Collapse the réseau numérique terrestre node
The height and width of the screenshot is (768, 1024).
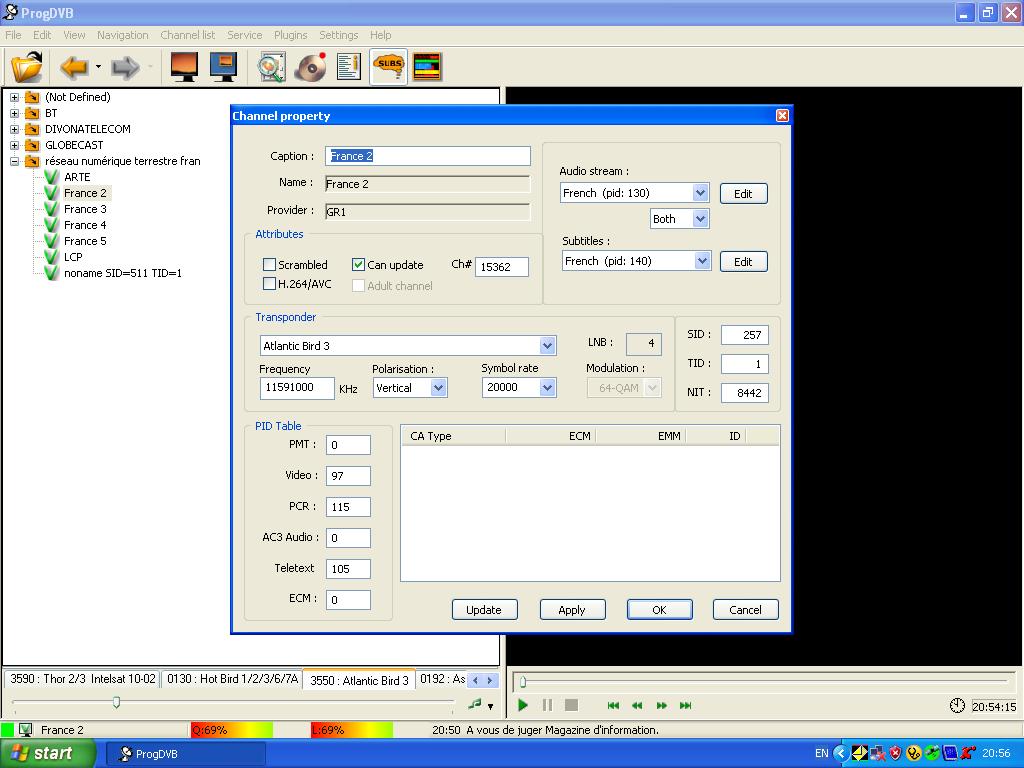tap(14, 161)
